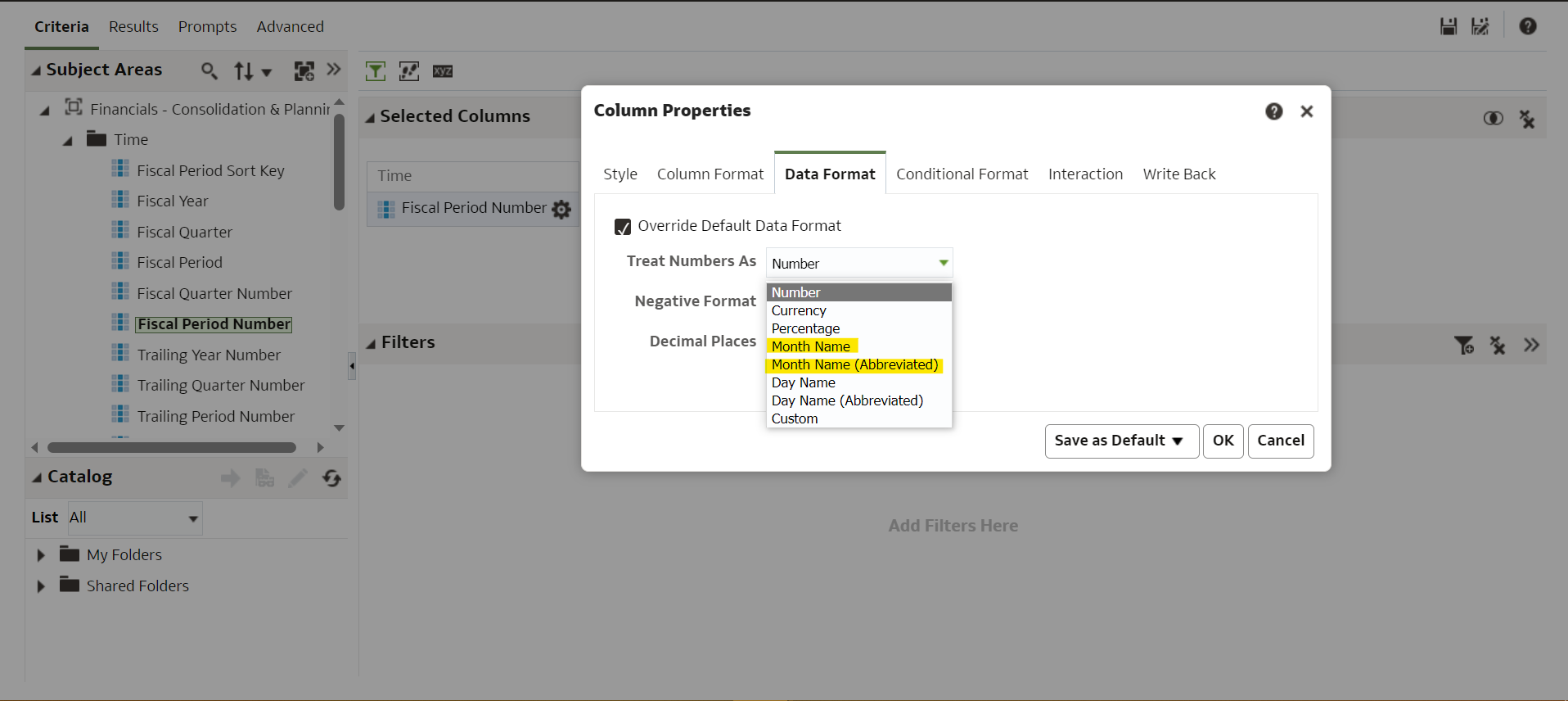This screenshot has width=1568, height=701.
Task: Open the Subject Areas sort menu
Action: [x=252, y=71]
